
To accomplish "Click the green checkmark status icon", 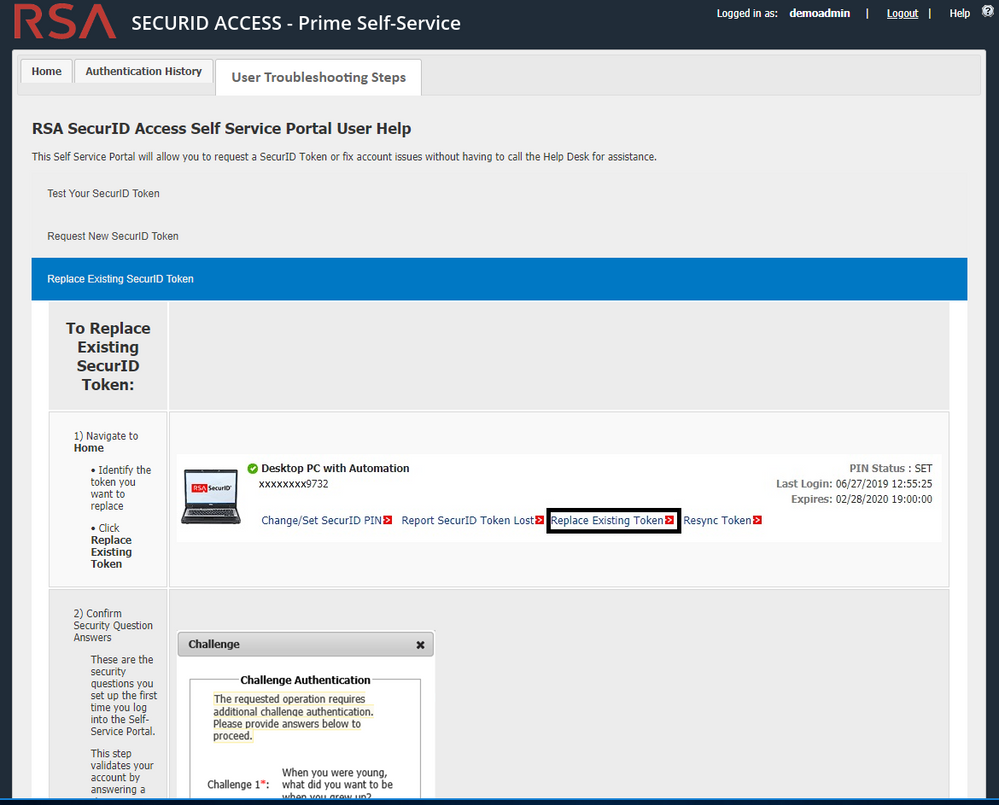I will [251, 467].
